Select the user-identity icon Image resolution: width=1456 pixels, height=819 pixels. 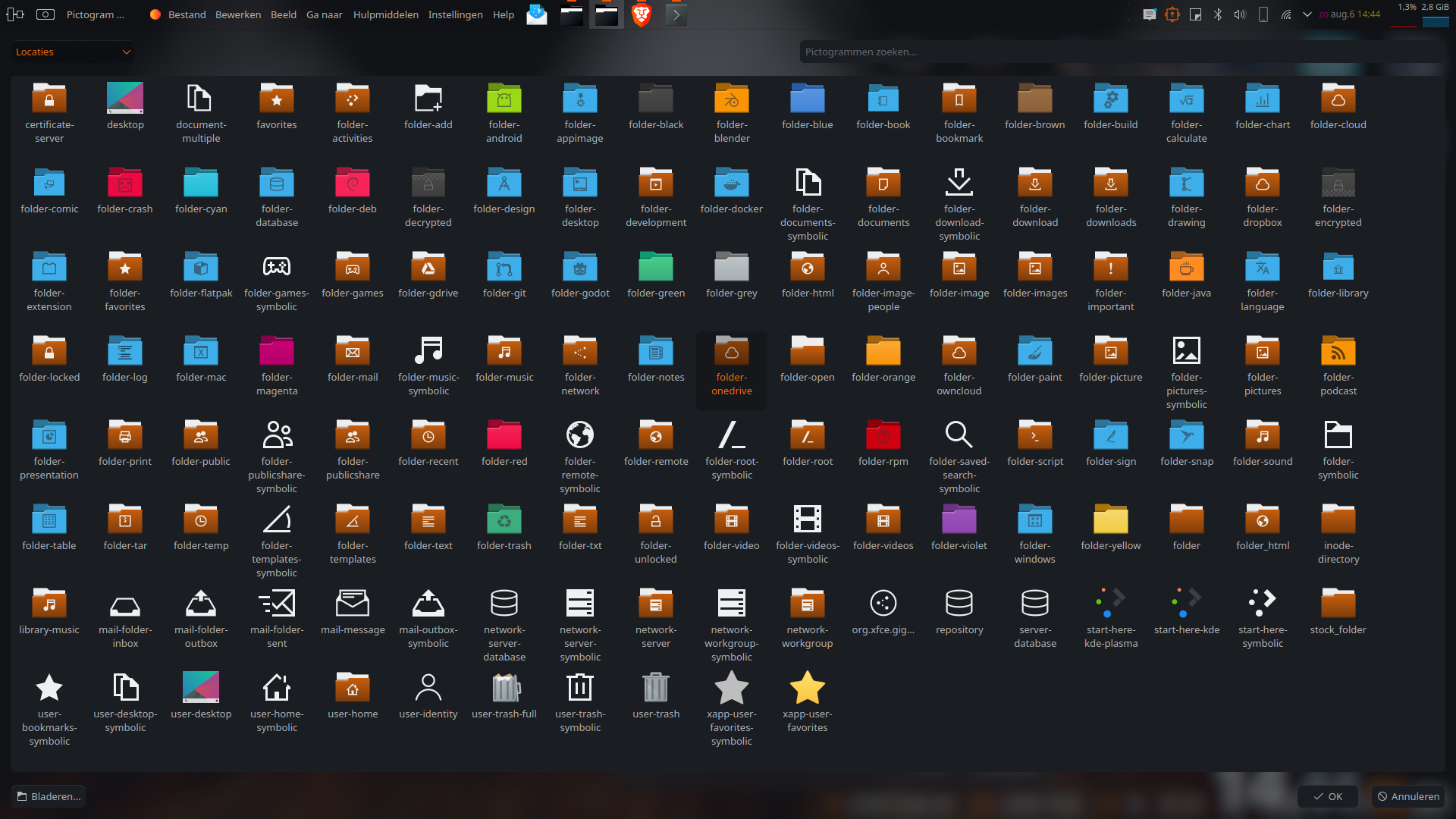click(x=428, y=689)
